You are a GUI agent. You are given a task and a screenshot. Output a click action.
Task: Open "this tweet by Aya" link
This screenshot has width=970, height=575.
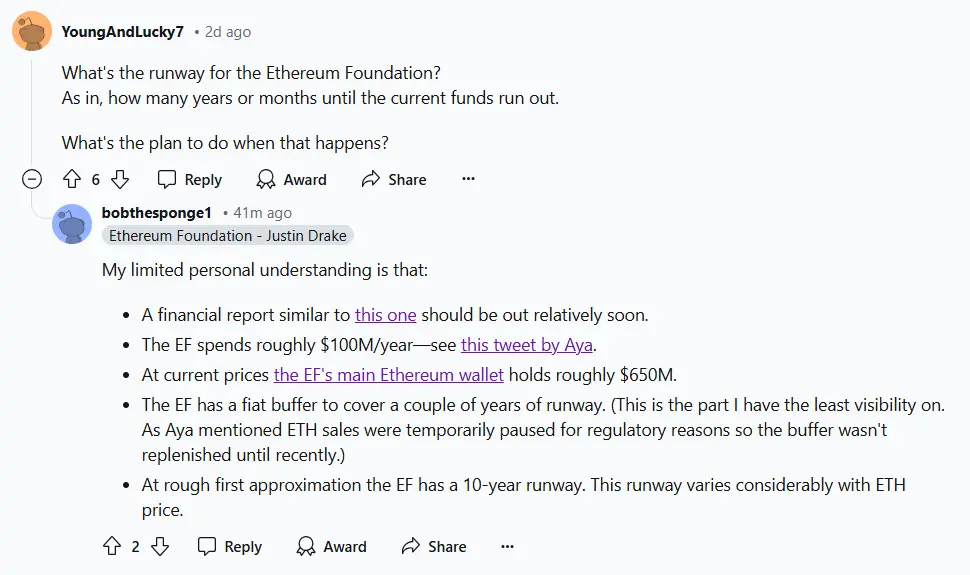[x=527, y=345]
